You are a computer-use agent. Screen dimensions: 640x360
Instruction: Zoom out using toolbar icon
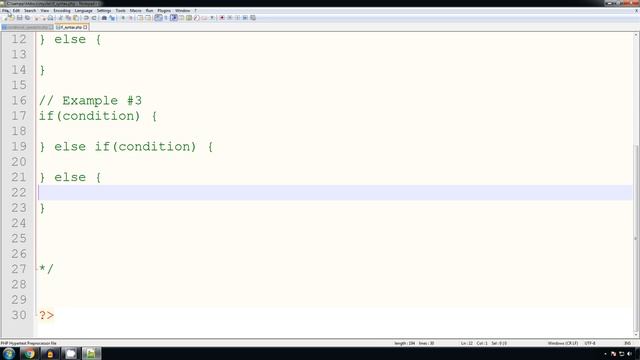pyautogui.click(x=131, y=18)
